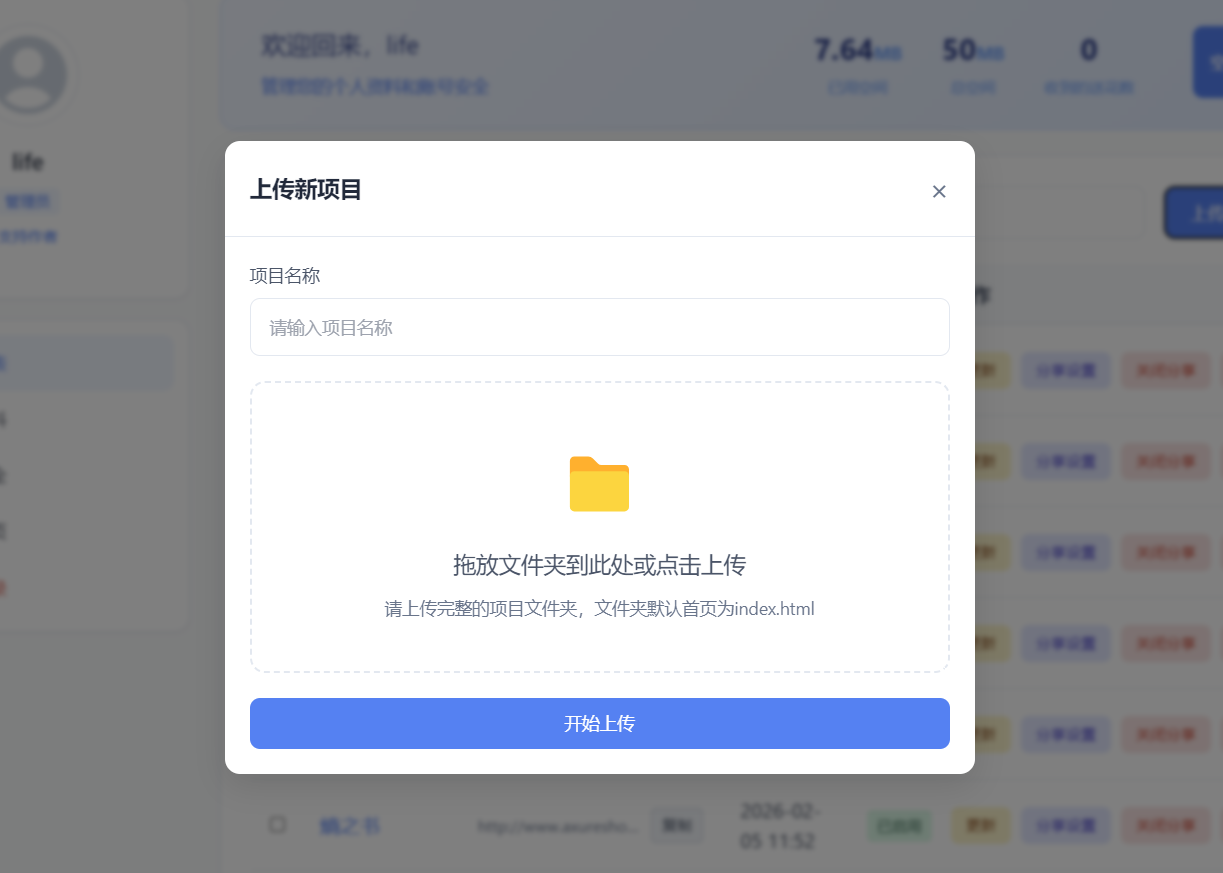Viewport: 1223px width, 873px height.
Task: Click the yellow folder icon in the drop zone
Action: [x=599, y=484]
